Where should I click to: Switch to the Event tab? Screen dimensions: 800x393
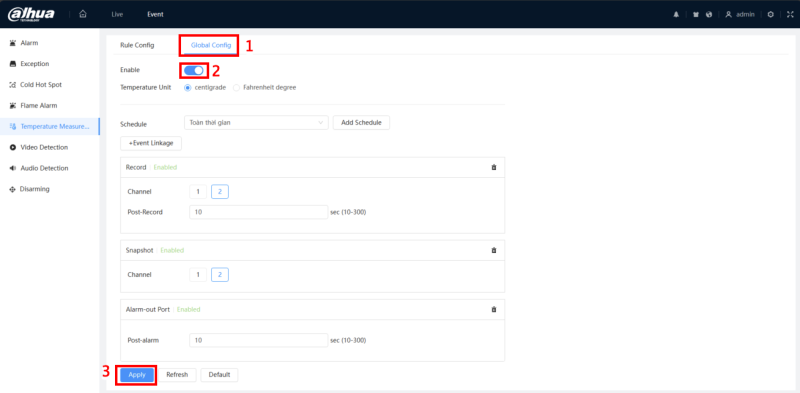click(155, 14)
